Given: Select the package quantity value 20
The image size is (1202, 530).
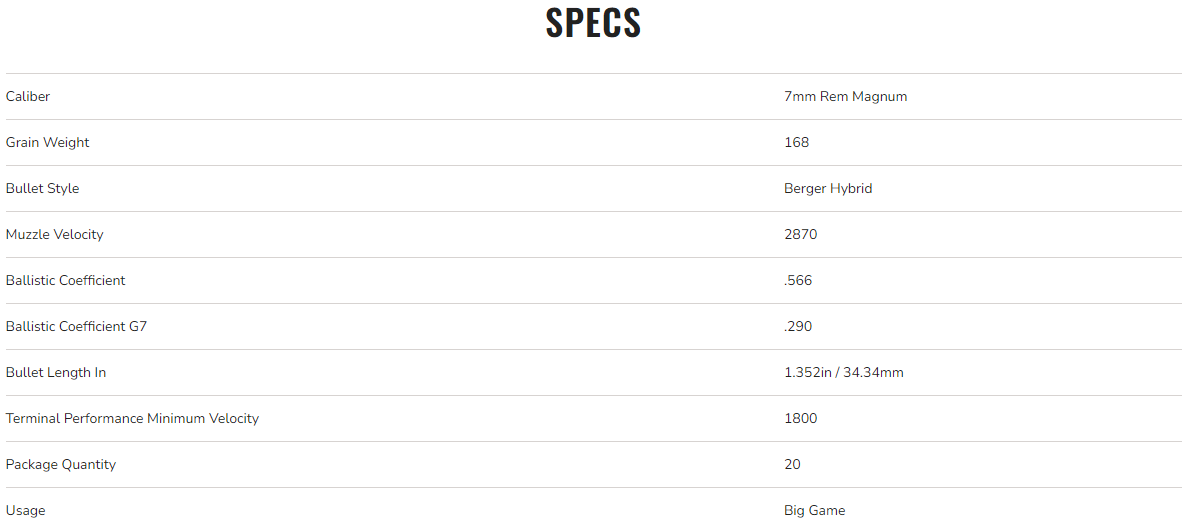Looking at the screenshot, I should pos(792,465).
